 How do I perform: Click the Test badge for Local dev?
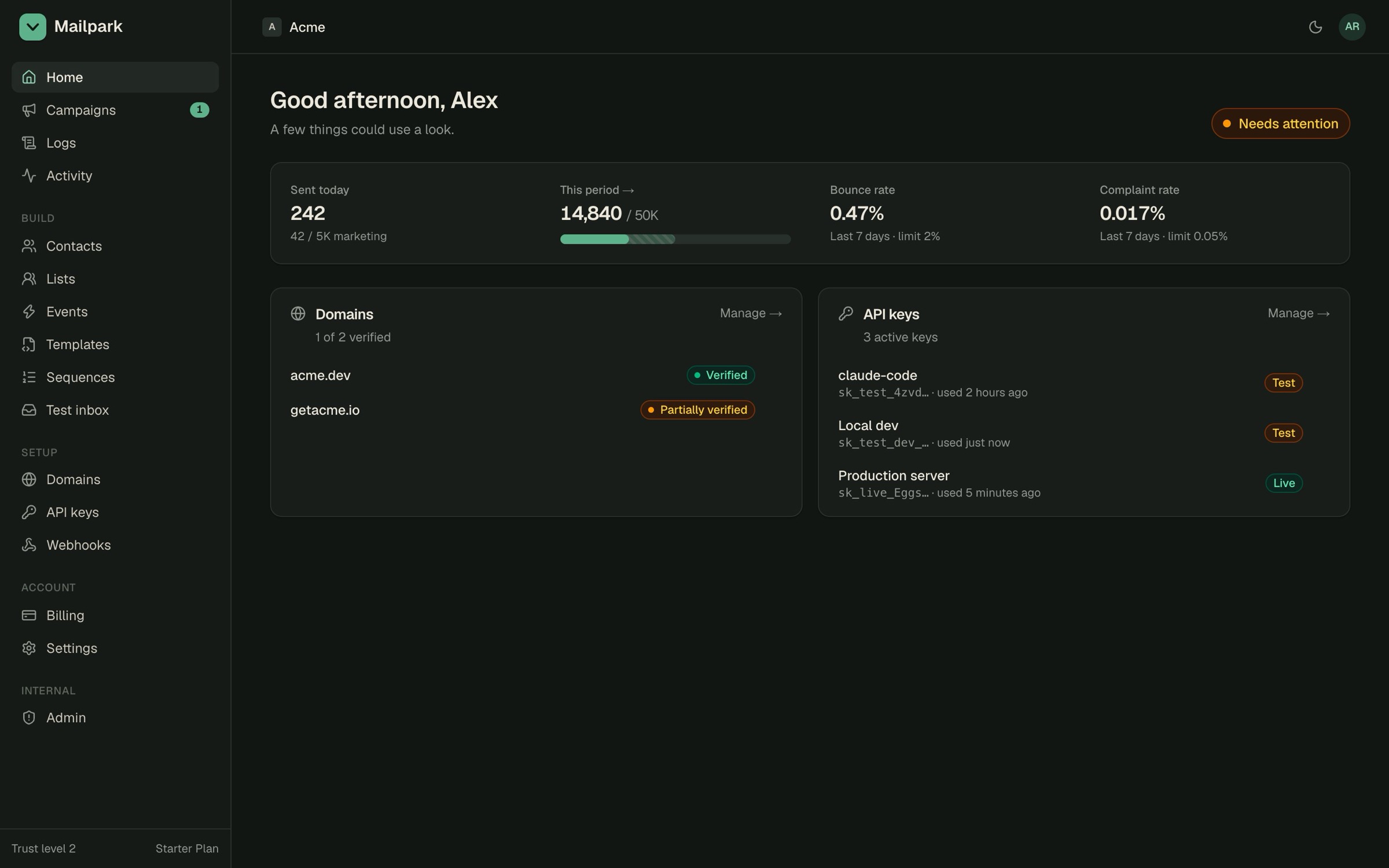[1283, 433]
